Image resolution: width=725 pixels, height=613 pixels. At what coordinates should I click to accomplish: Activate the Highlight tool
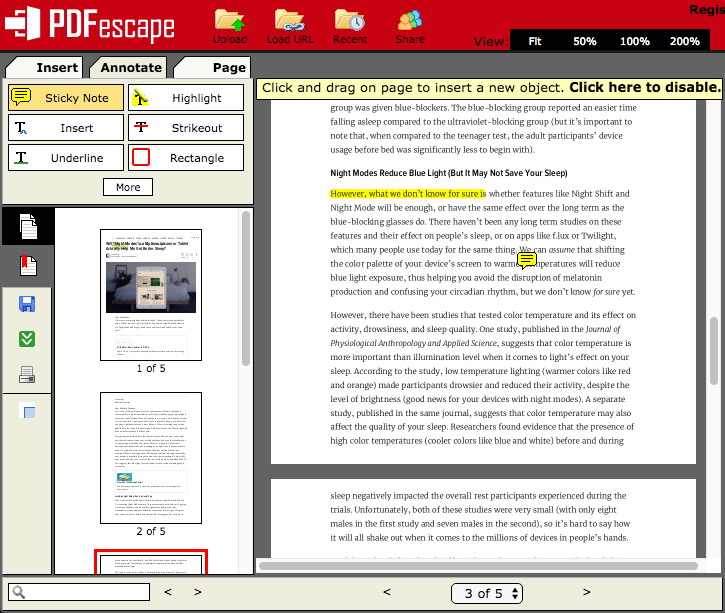point(186,98)
